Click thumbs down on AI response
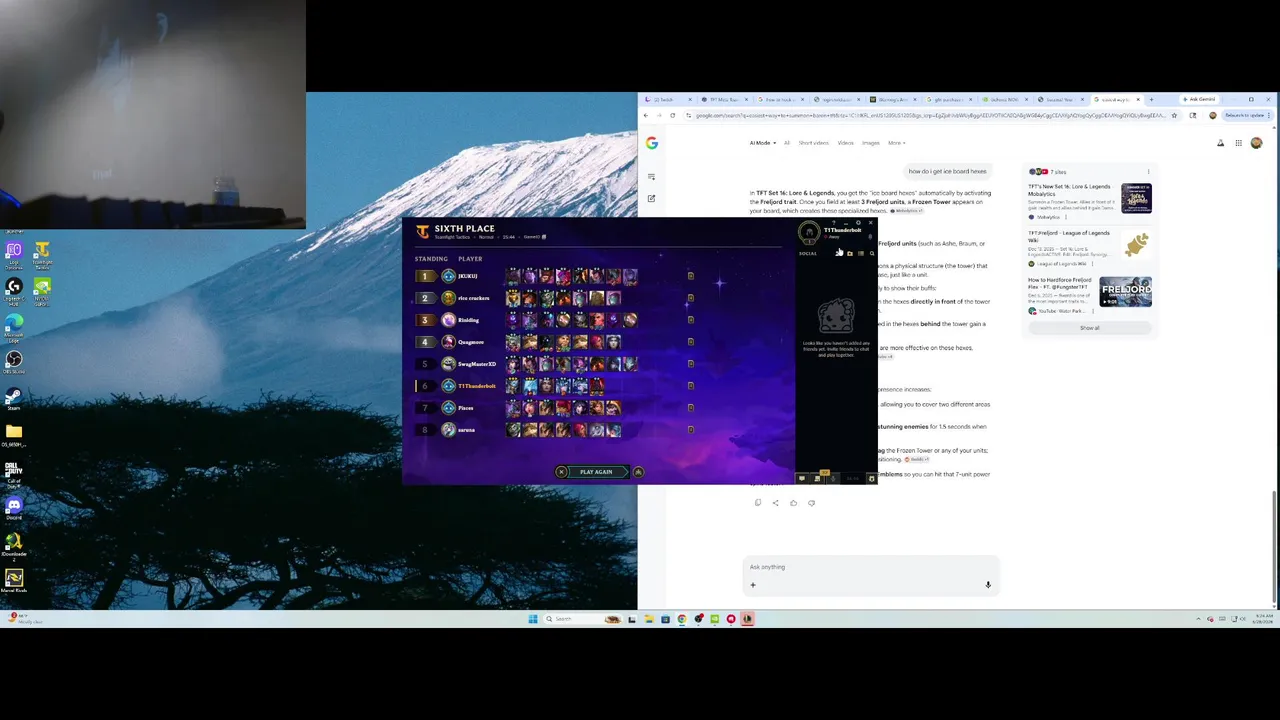Image resolution: width=1280 pixels, height=720 pixels. 811,503
